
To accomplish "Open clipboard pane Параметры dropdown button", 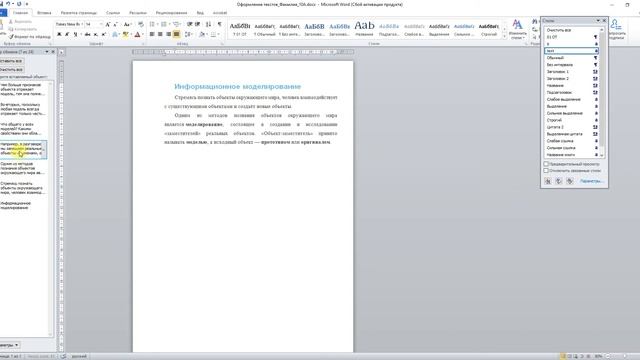I will tap(10, 345).
